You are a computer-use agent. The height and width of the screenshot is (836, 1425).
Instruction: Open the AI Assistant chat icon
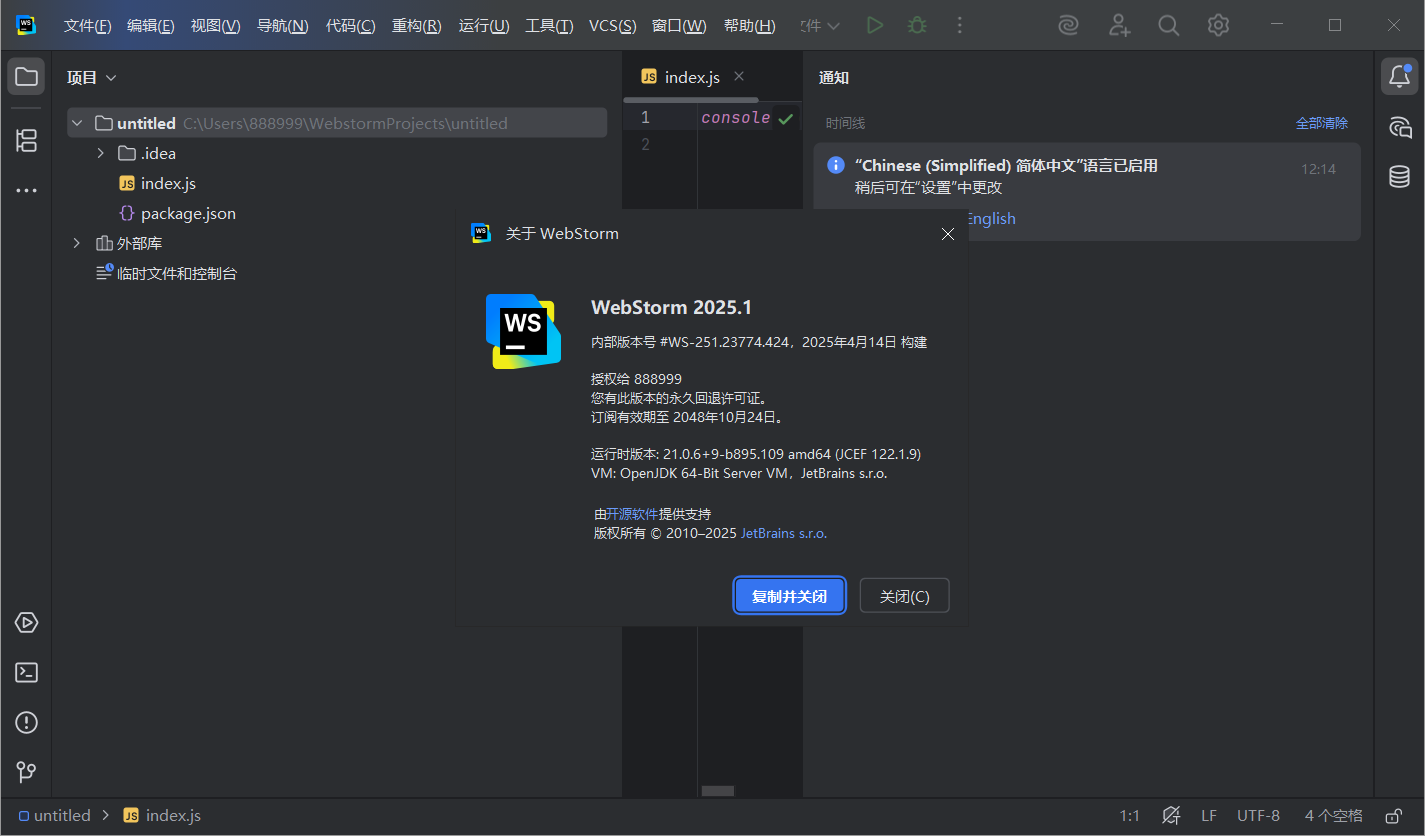(x=1400, y=127)
